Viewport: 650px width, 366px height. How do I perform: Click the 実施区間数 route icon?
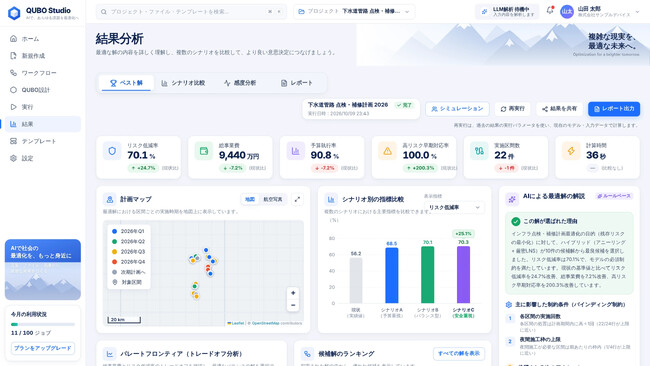[x=479, y=151]
